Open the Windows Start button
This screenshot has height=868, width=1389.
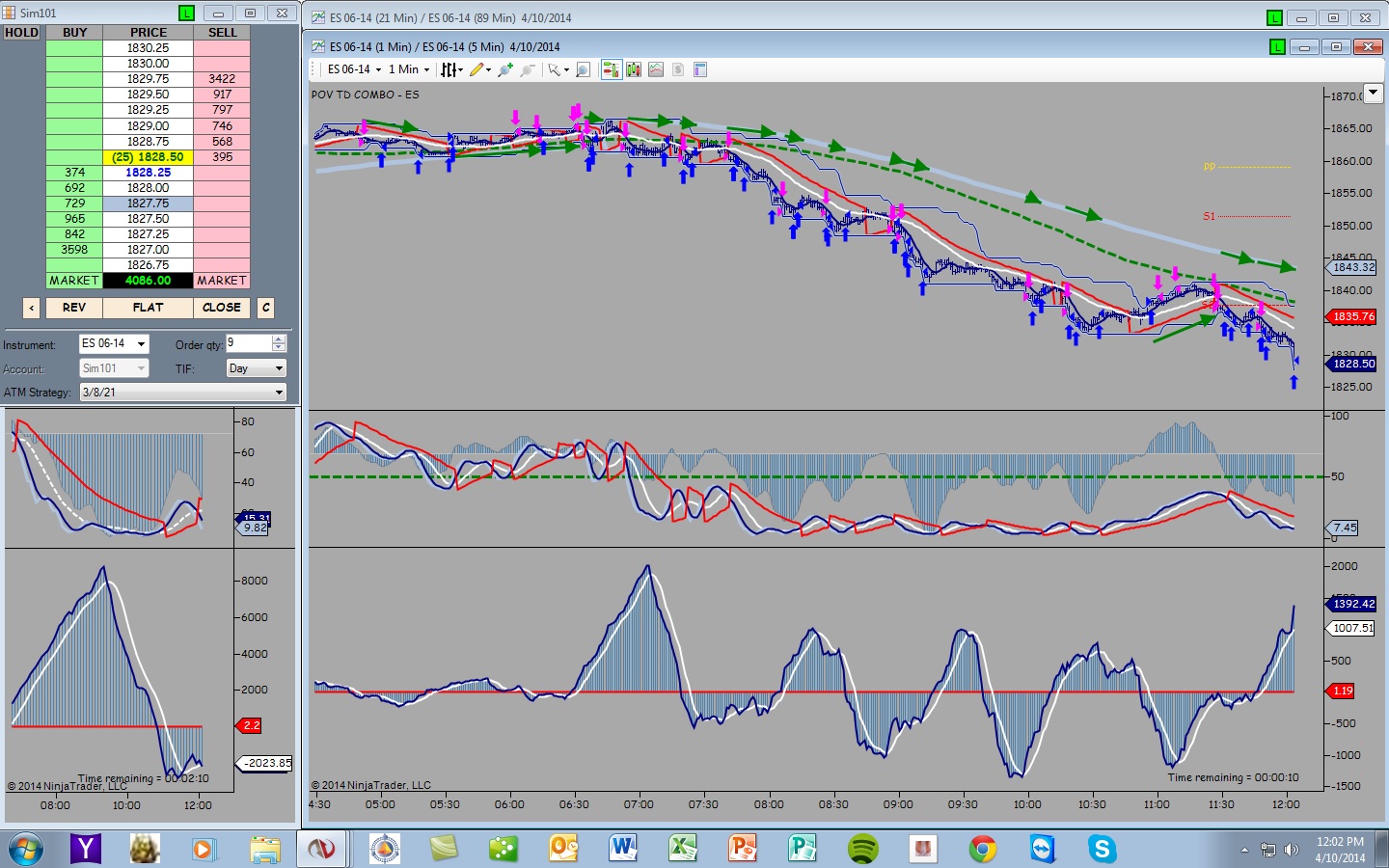pos(26,849)
